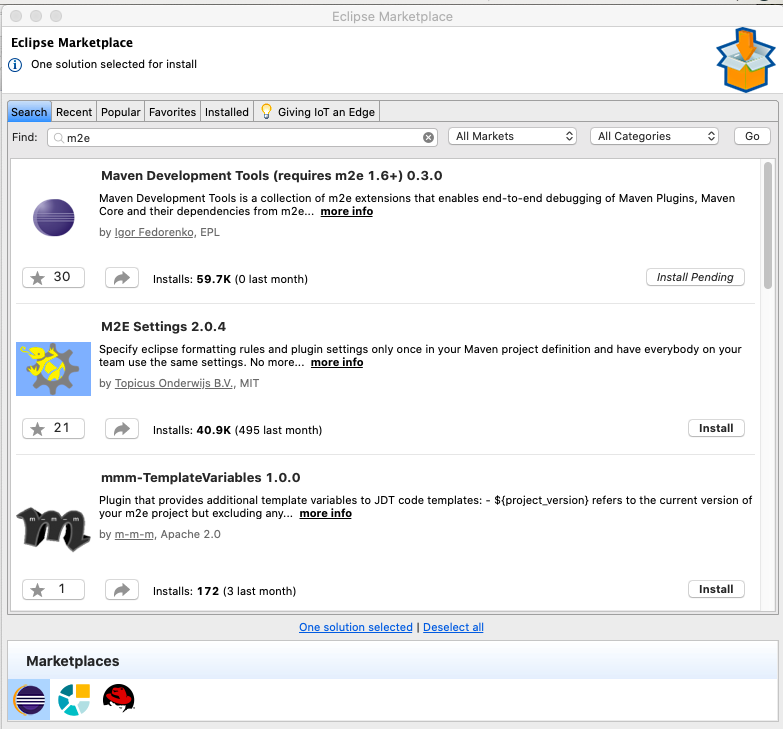Open the All Markets dropdown
Image resolution: width=783 pixels, height=729 pixels.
click(512, 136)
